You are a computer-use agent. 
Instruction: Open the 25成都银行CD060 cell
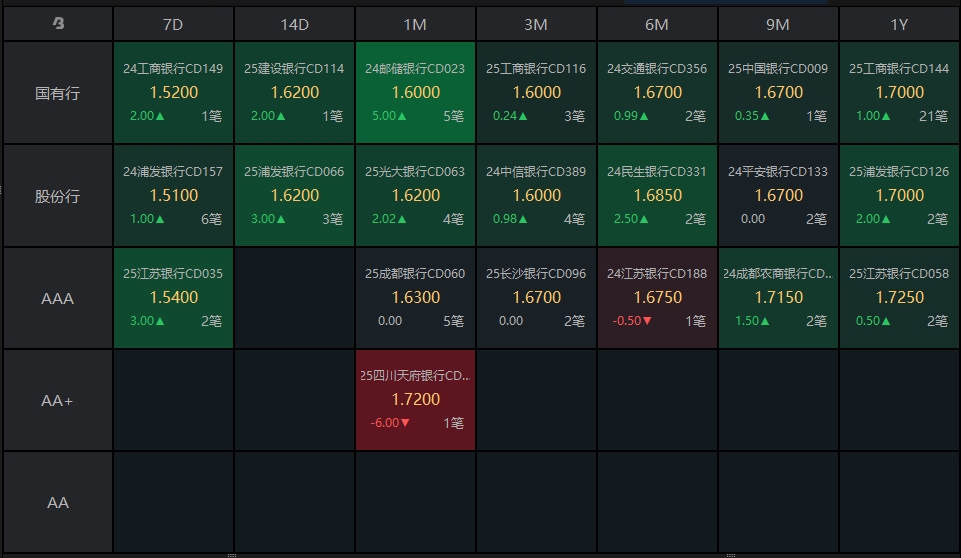pos(415,298)
